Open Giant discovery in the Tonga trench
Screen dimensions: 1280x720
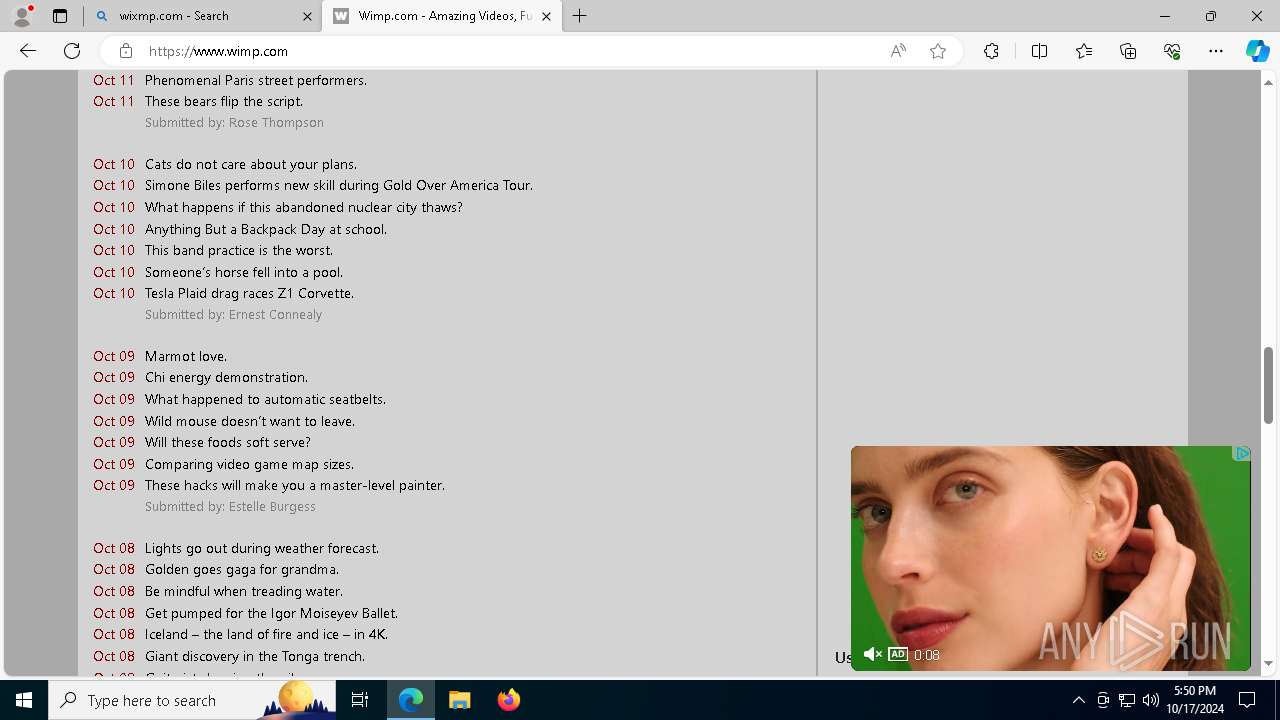tap(255, 656)
